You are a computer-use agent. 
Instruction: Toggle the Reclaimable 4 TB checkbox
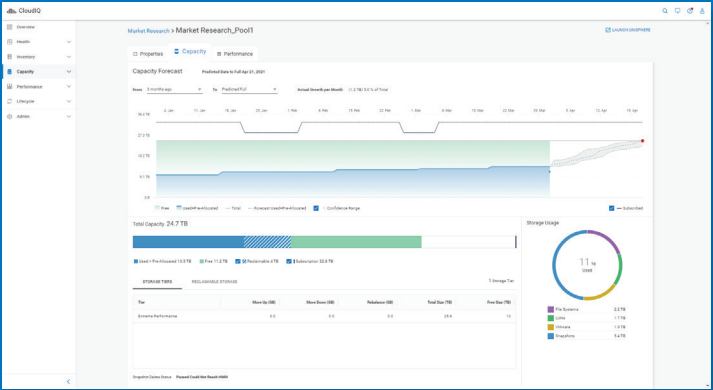coord(238,261)
